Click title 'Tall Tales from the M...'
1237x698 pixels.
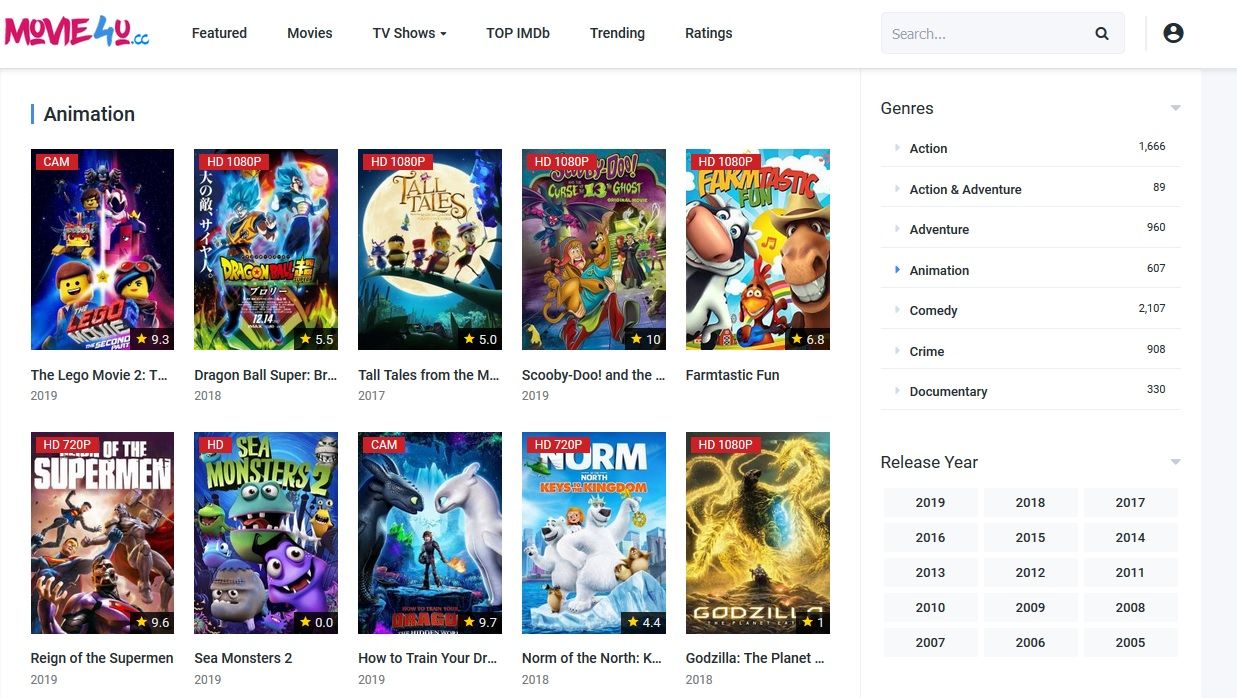(429, 375)
